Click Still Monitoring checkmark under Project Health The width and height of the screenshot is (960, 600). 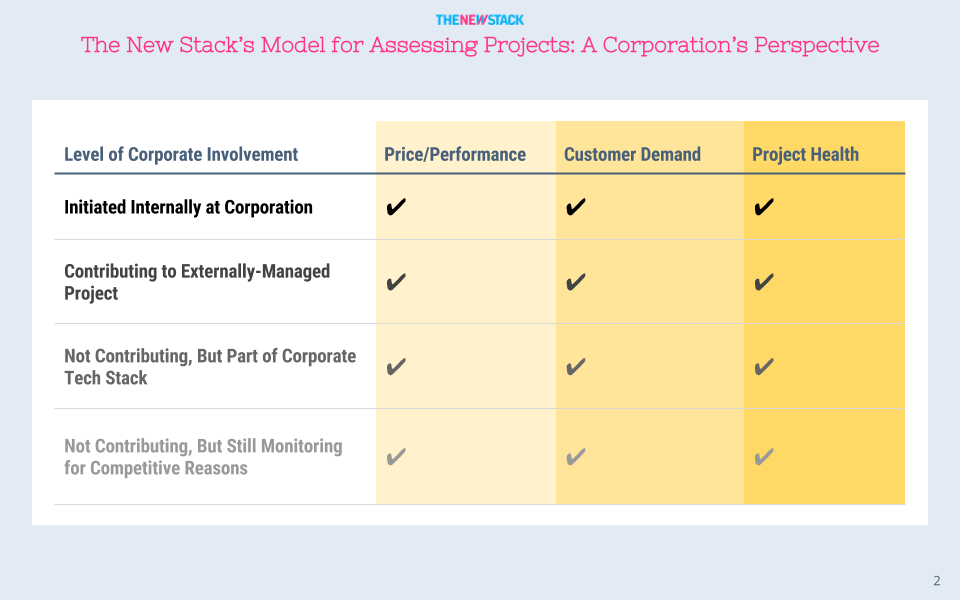pos(763,457)
